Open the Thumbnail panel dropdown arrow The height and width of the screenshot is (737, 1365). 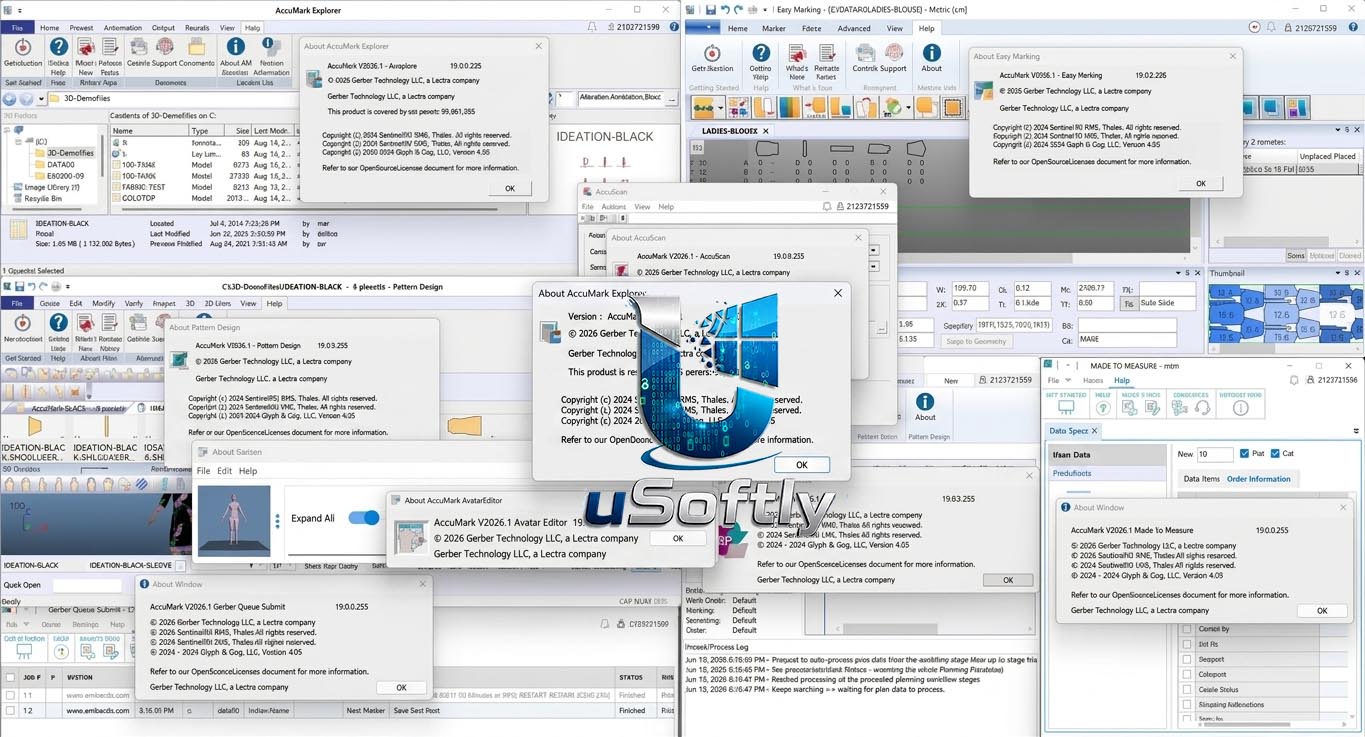tap(1337, 273)
